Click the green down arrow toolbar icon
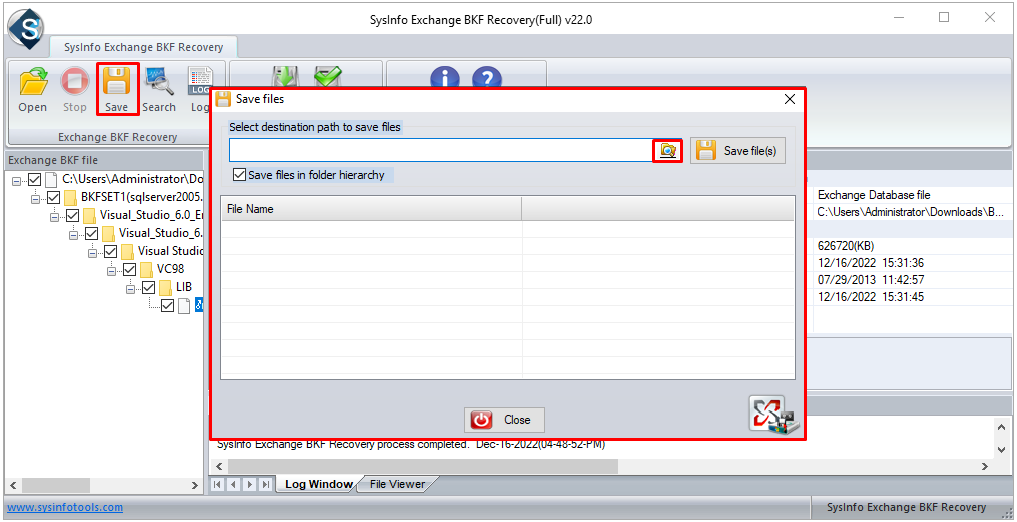This screenshot has height=522, width=1017. point(285,77)
